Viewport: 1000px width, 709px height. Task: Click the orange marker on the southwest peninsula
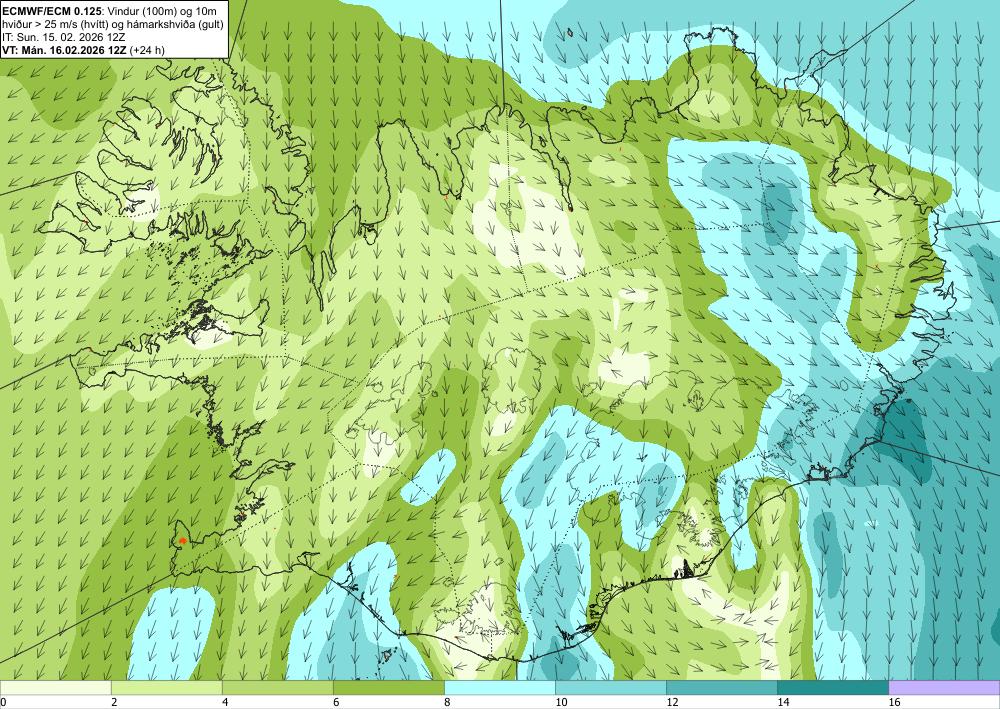182,541
